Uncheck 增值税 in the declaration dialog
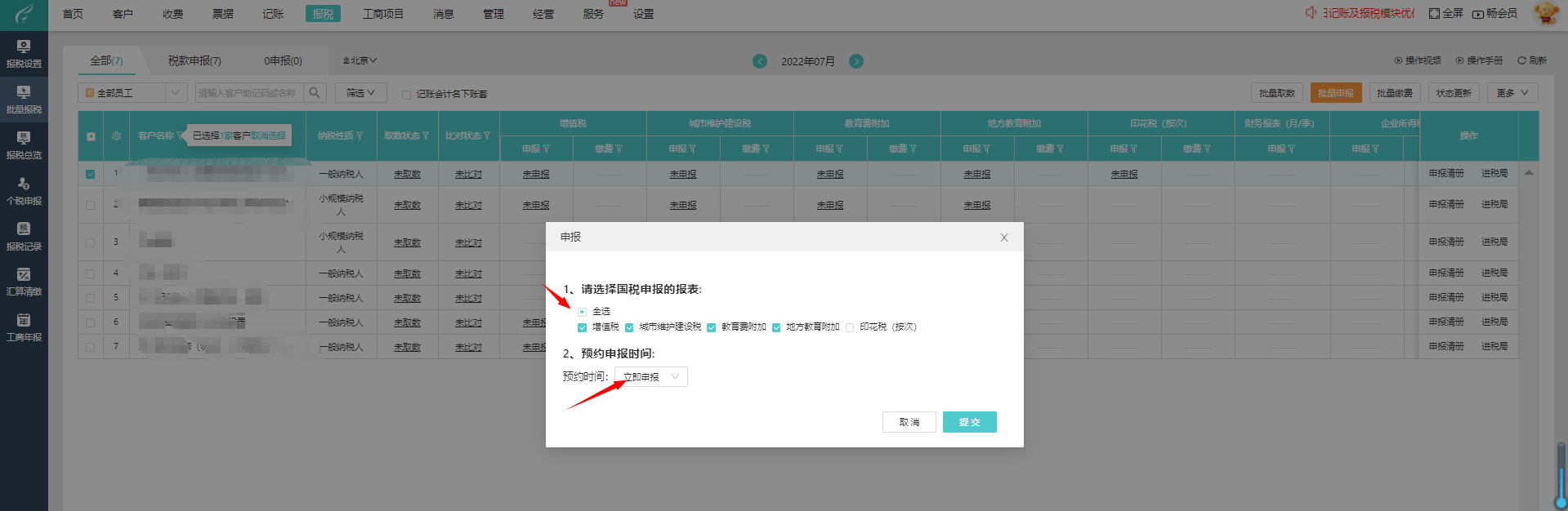1568x511 pixels. click(x=582, y=327)
